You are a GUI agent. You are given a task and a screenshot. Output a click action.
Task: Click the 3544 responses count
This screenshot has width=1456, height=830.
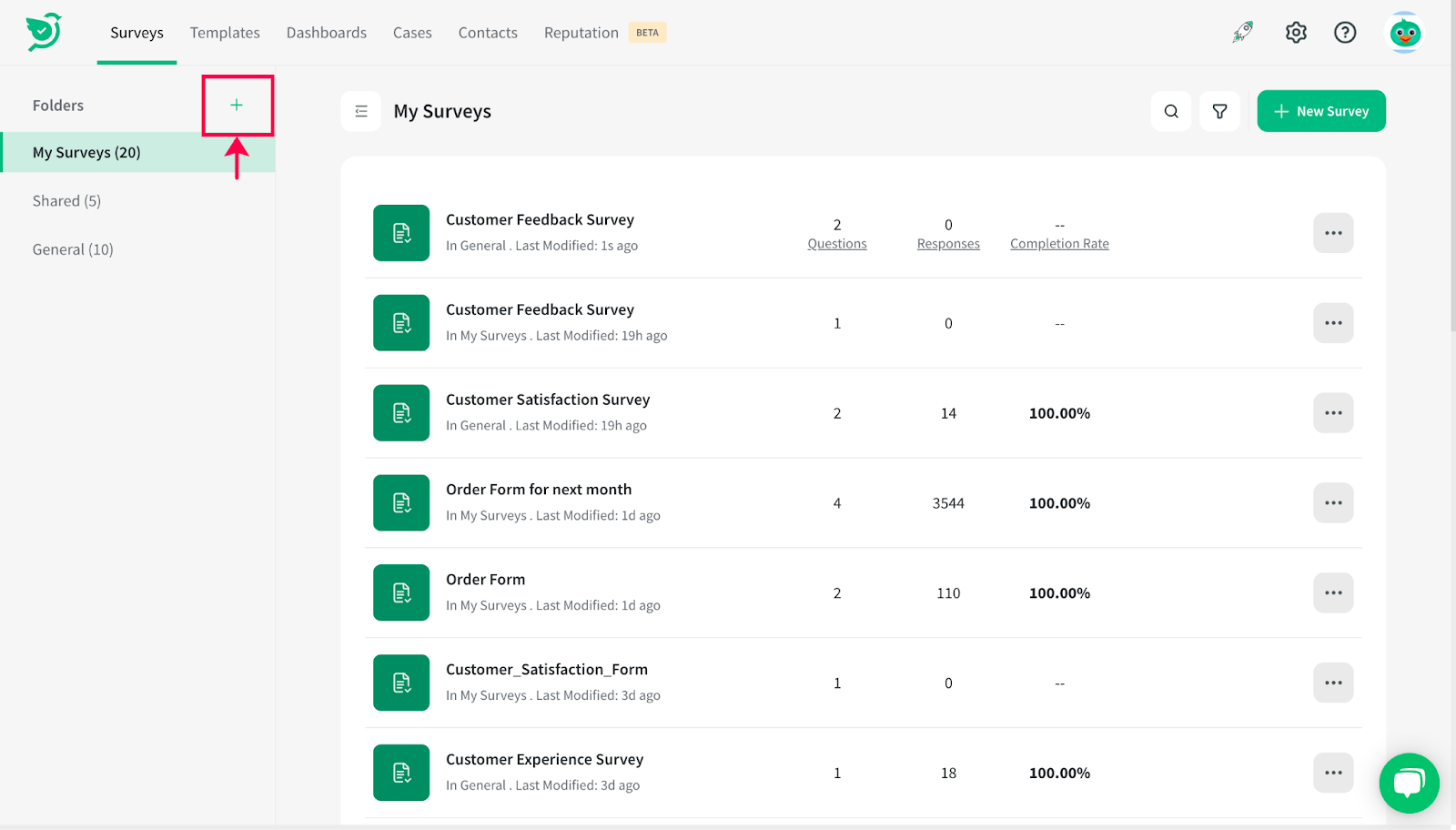[948, 503]
